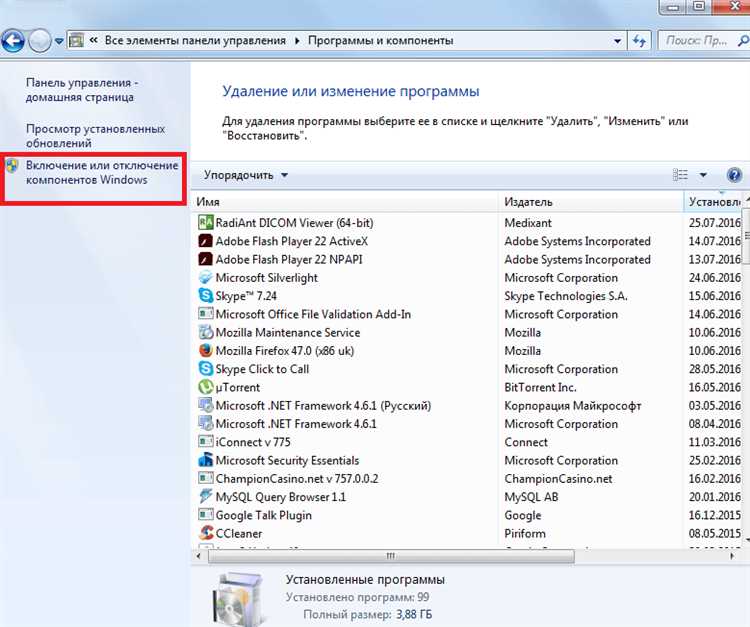Open 'Просмотр установленных обновлений' link
The width and height of the screenshot is (750, 627).
(x=95, y=136)
